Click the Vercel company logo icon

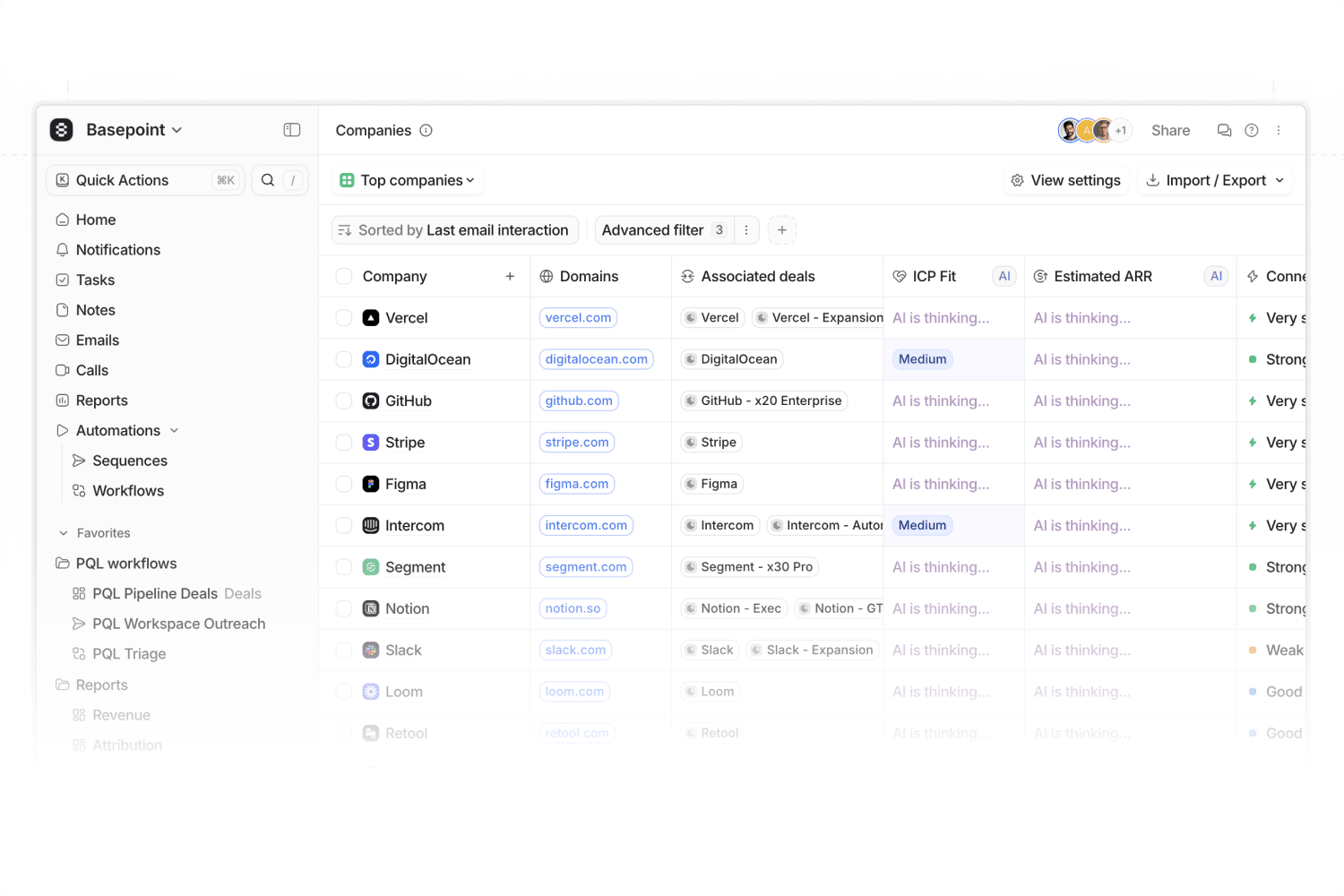[371, 318]
